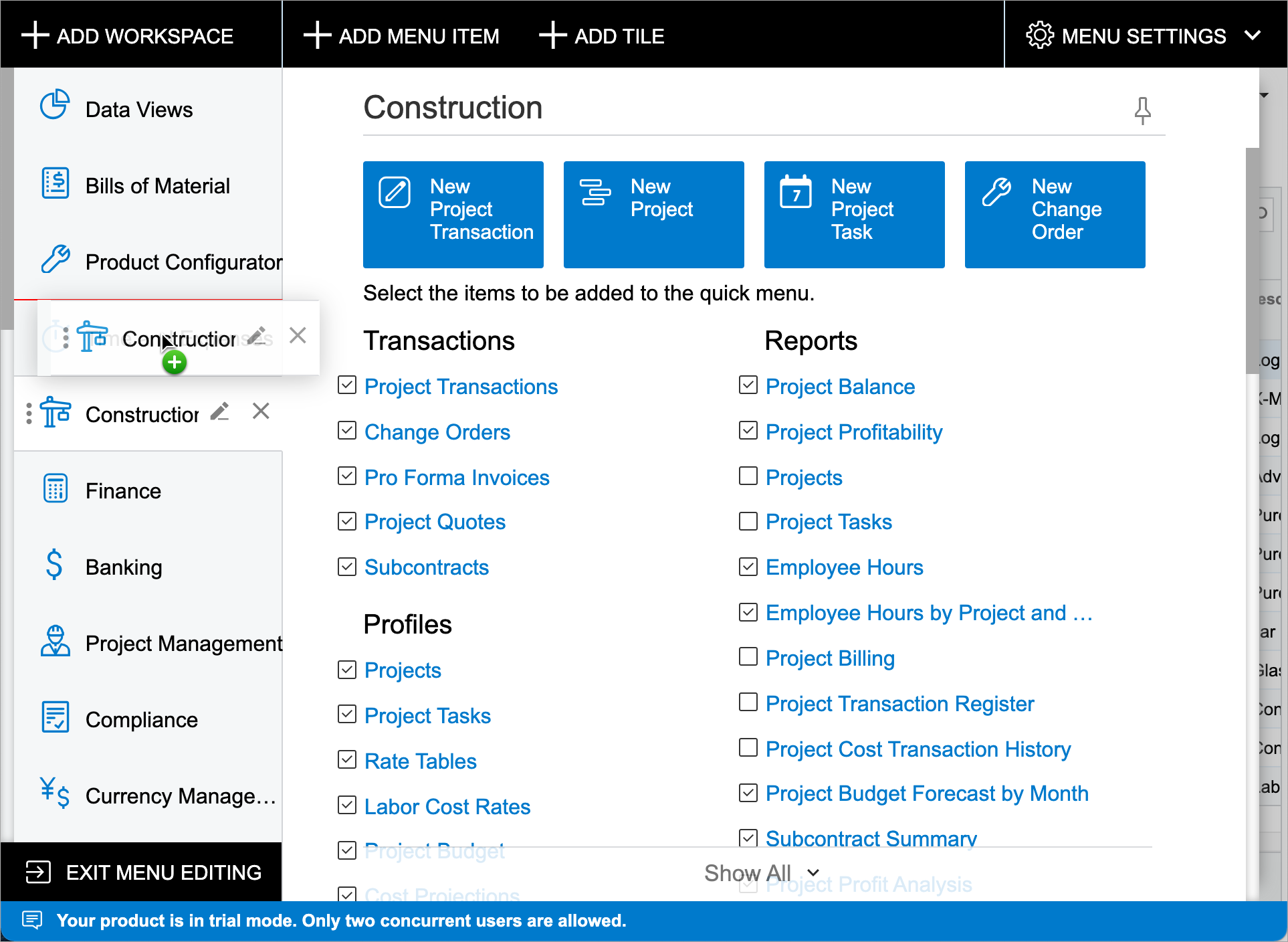This screenshot has height=942, width=1288.
Task: Uncheck the Change Orders checkbox
Action: point(347,431)
